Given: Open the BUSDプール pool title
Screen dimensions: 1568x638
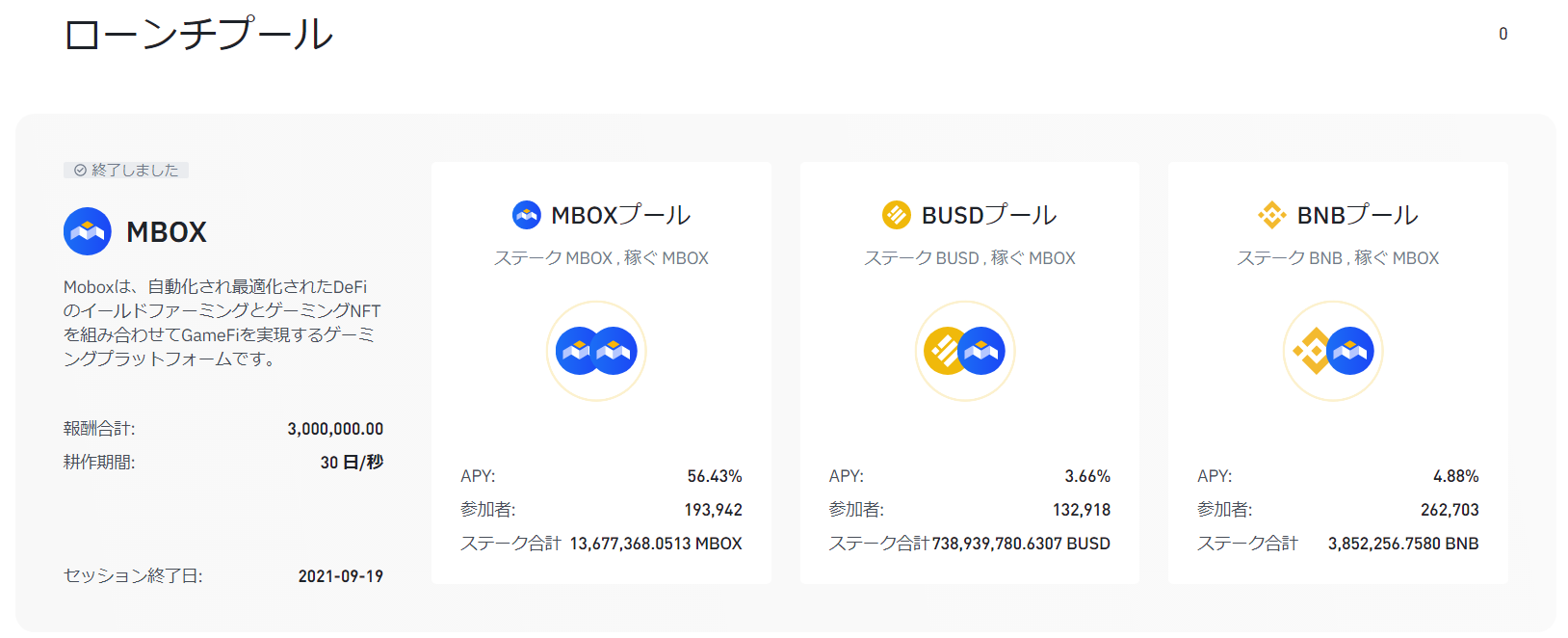Looking at the screenshot, I should 989,215.
